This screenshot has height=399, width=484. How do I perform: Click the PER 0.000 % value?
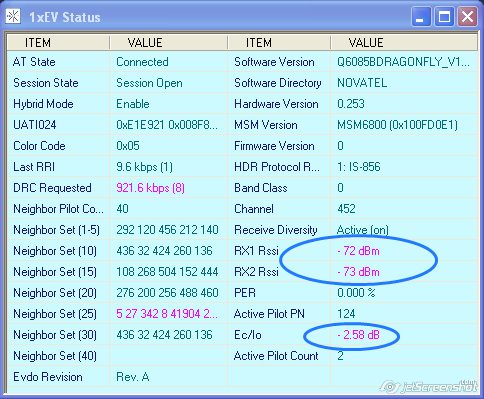[x=356, y=293]
